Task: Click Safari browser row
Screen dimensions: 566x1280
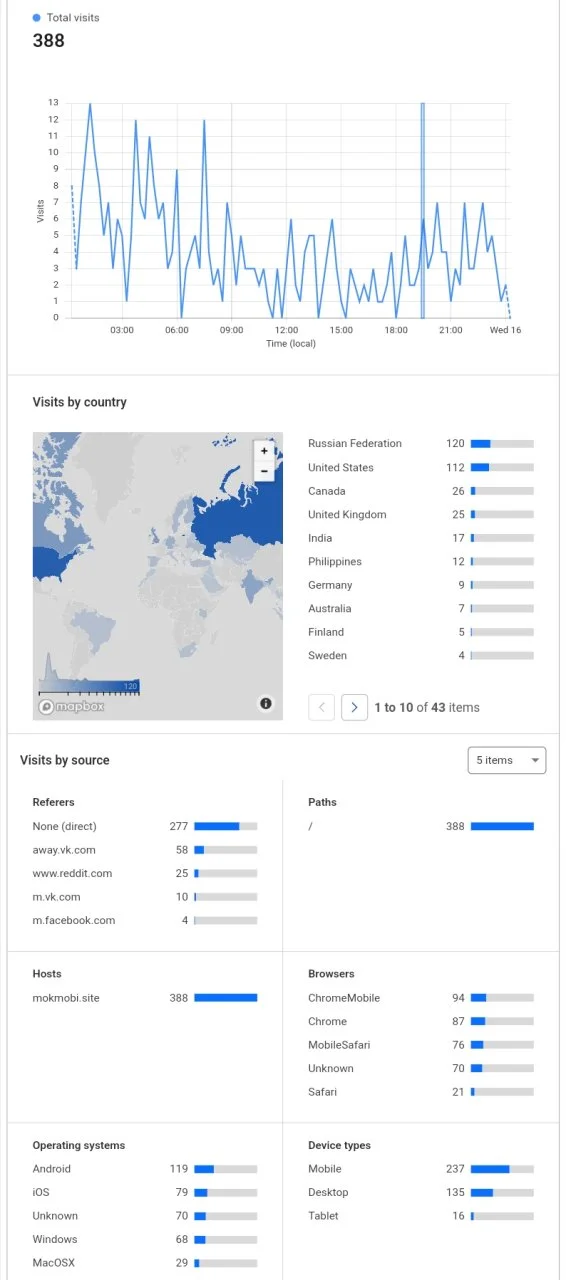Action: point(421,1092)
